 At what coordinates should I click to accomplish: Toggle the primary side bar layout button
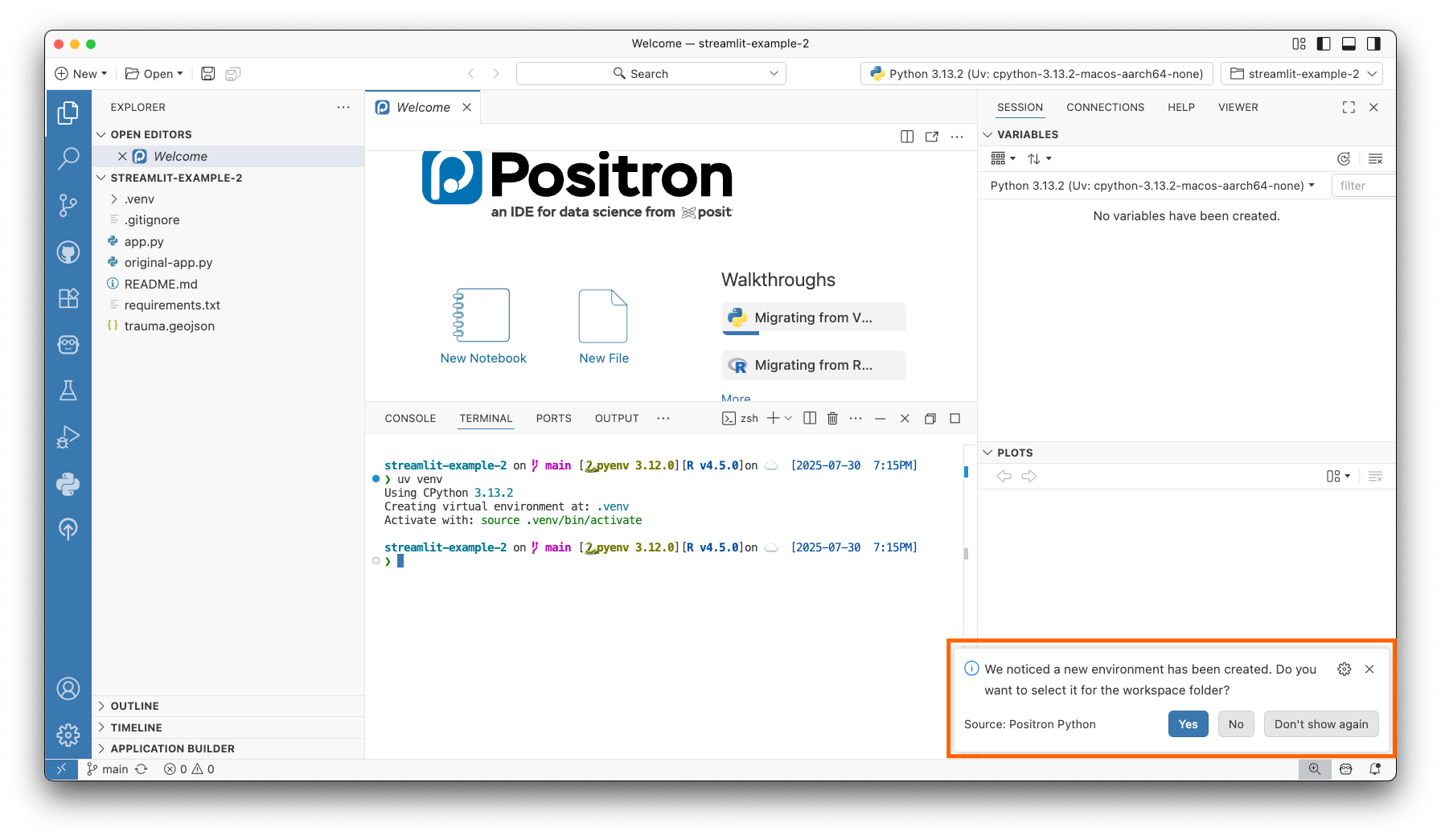tap(1324, 43)
